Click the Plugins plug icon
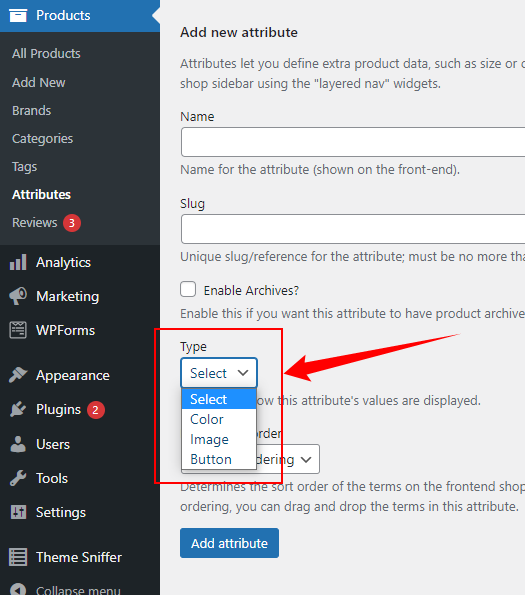The width and height of the screenshot is (525, 595). click(x=18, y=409)
